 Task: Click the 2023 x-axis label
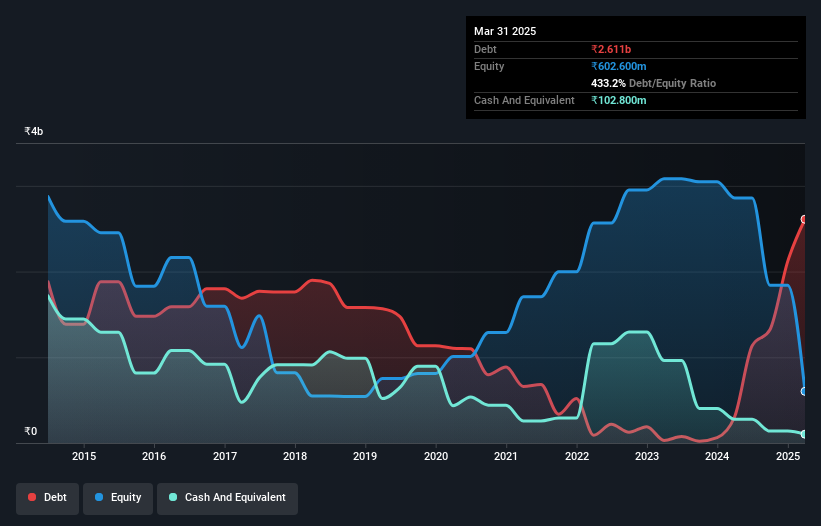tap(647, 456)
